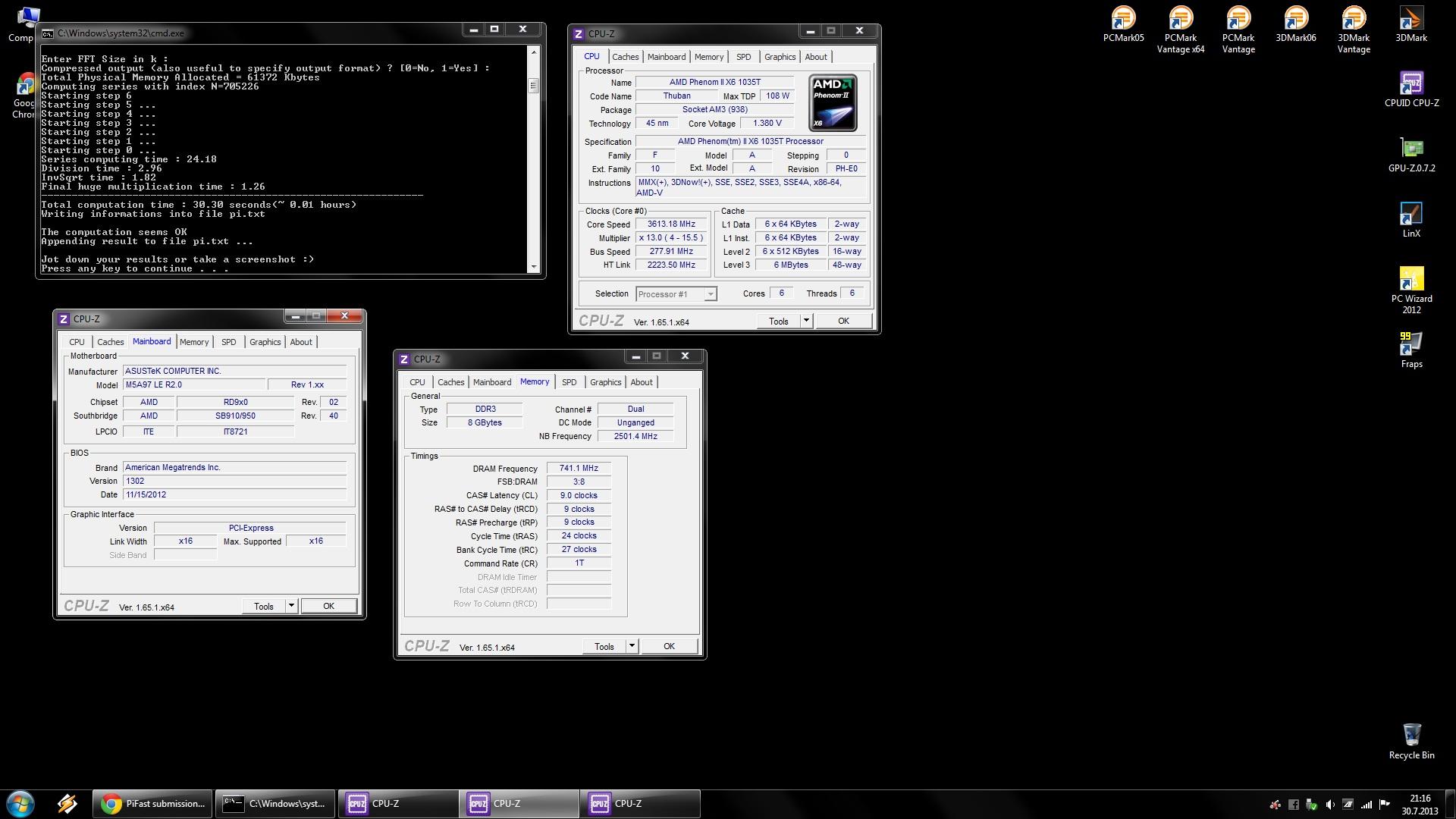
Task: Open the Recycle Bin
Action: (1411, 741)
